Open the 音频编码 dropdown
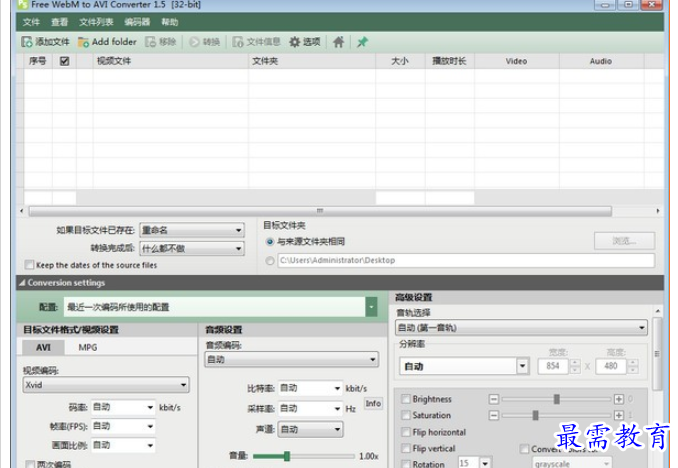678x468 pixels. 291,360
